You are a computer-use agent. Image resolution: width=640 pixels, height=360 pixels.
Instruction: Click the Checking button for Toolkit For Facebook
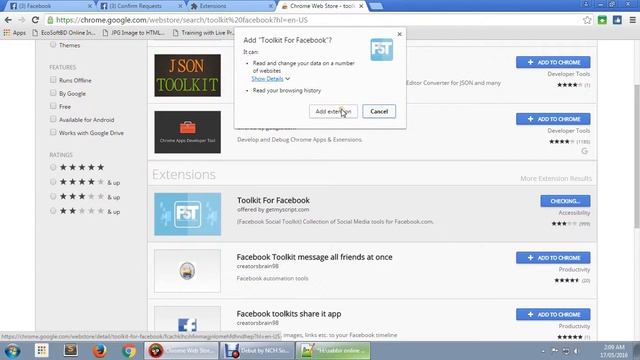[565, 201]
